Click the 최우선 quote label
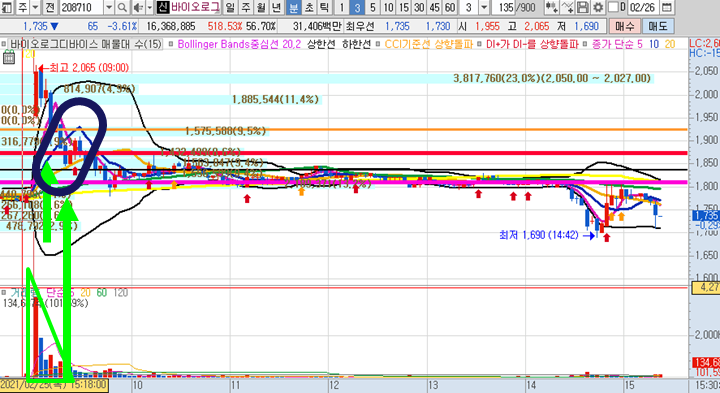This screenshot has height=393, width=720. click(360, 27)
